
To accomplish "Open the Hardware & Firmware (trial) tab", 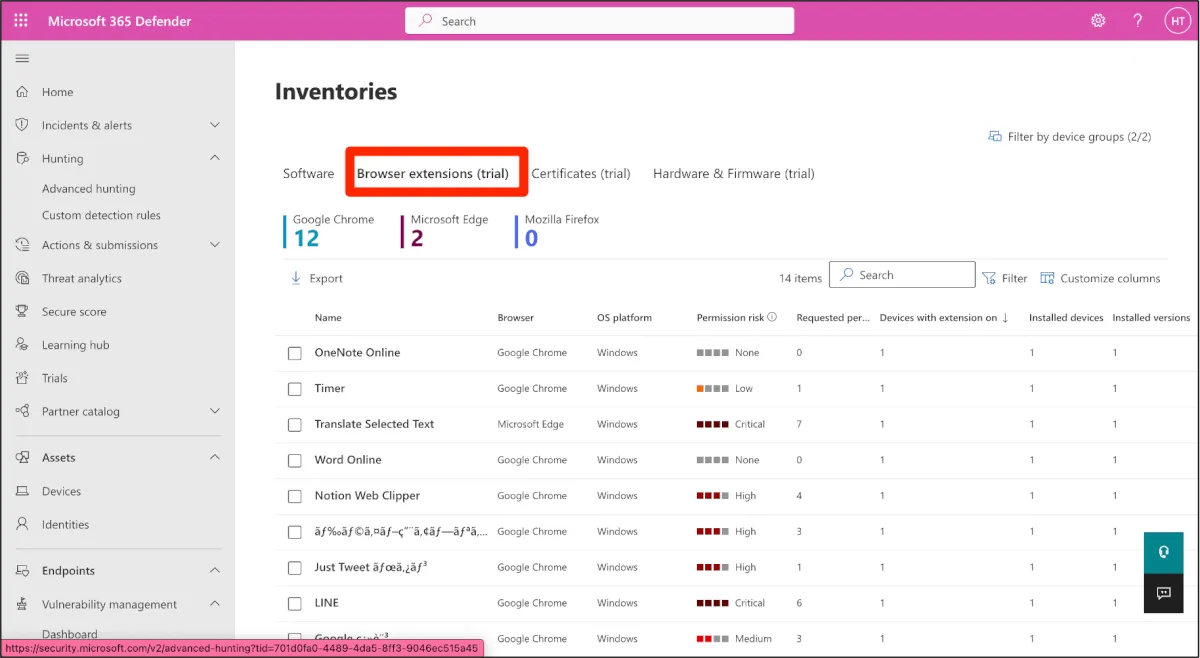I will [x=733, y=174].
